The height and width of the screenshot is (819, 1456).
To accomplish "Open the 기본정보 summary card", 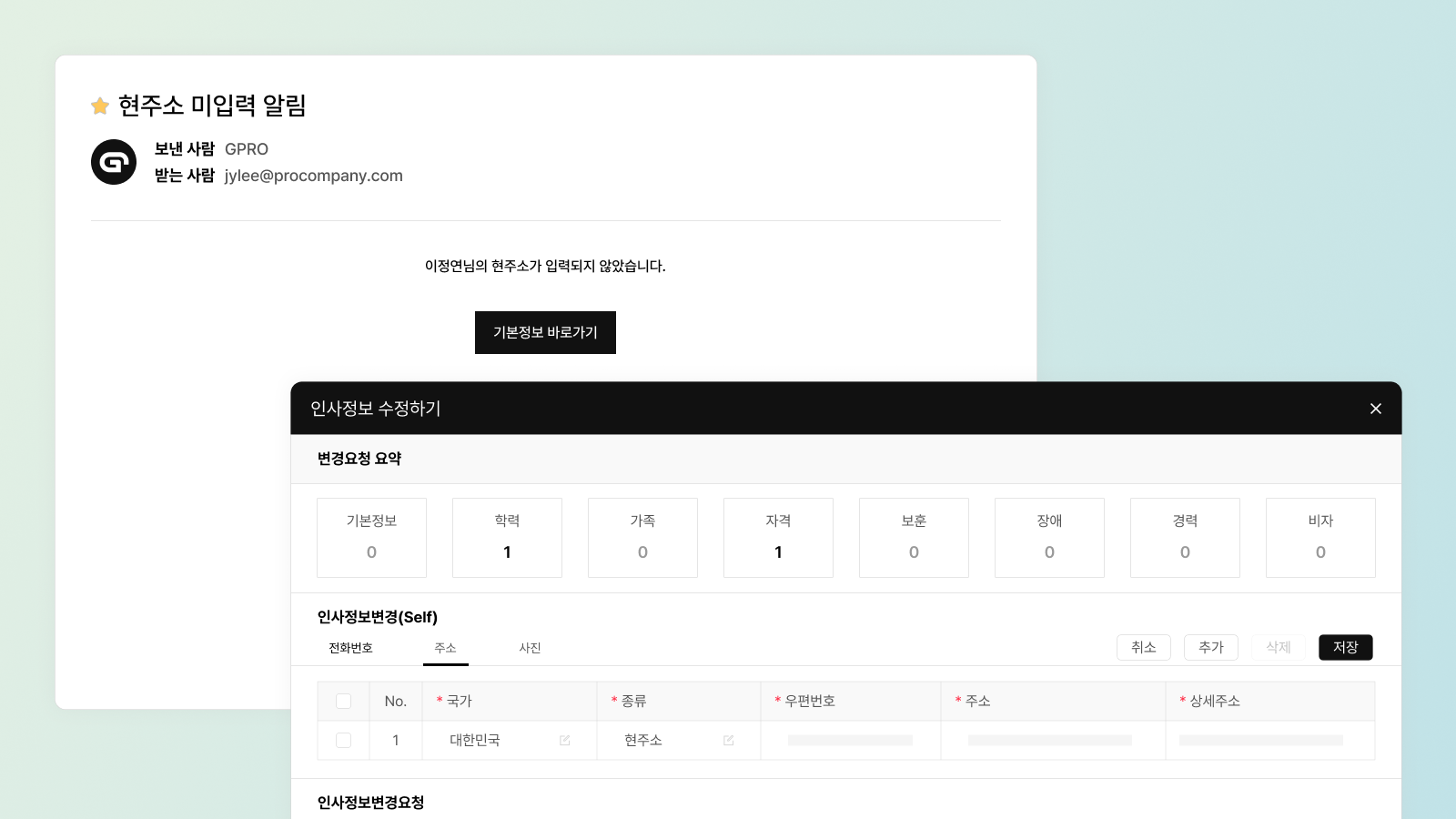I will pyautogui.click(x=371, y=538).
